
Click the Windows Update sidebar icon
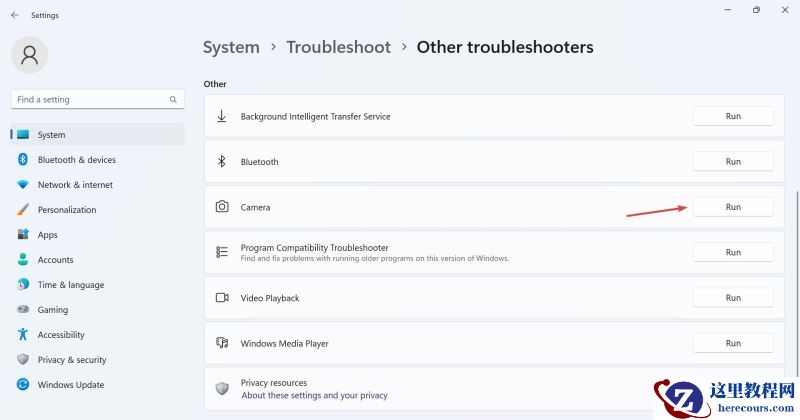point(23,385)
